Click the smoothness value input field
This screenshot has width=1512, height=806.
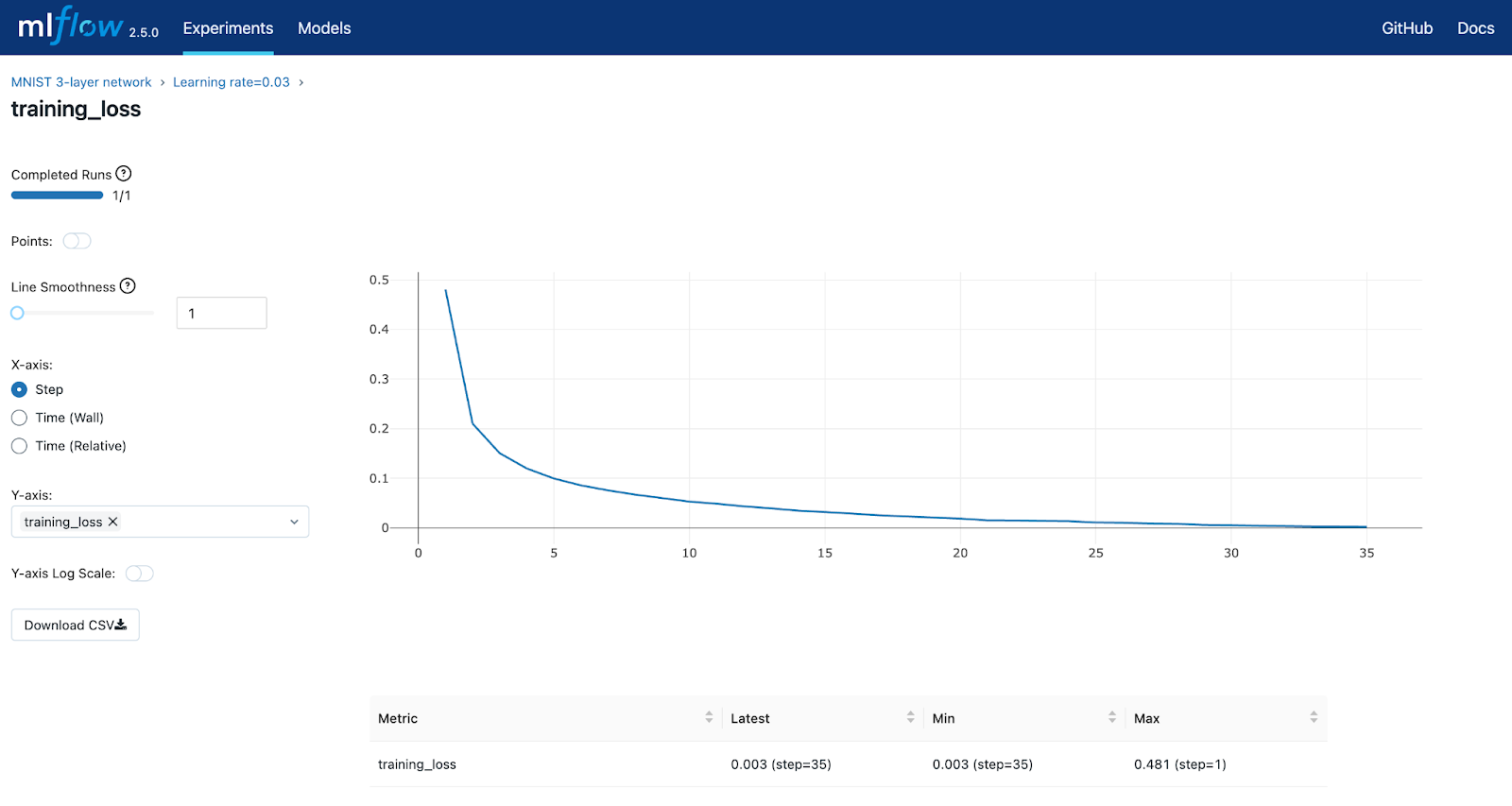[x=221, y=314]
